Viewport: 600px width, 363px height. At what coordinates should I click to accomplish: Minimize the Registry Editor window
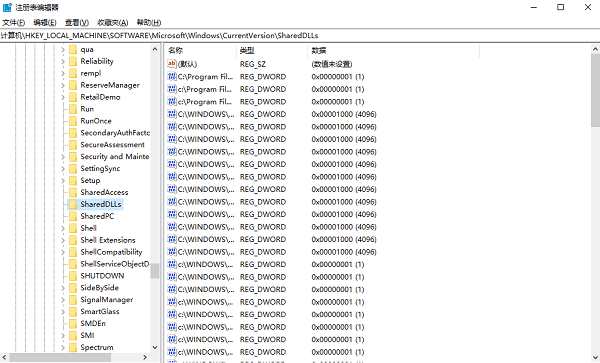click(x=534, y=7)
